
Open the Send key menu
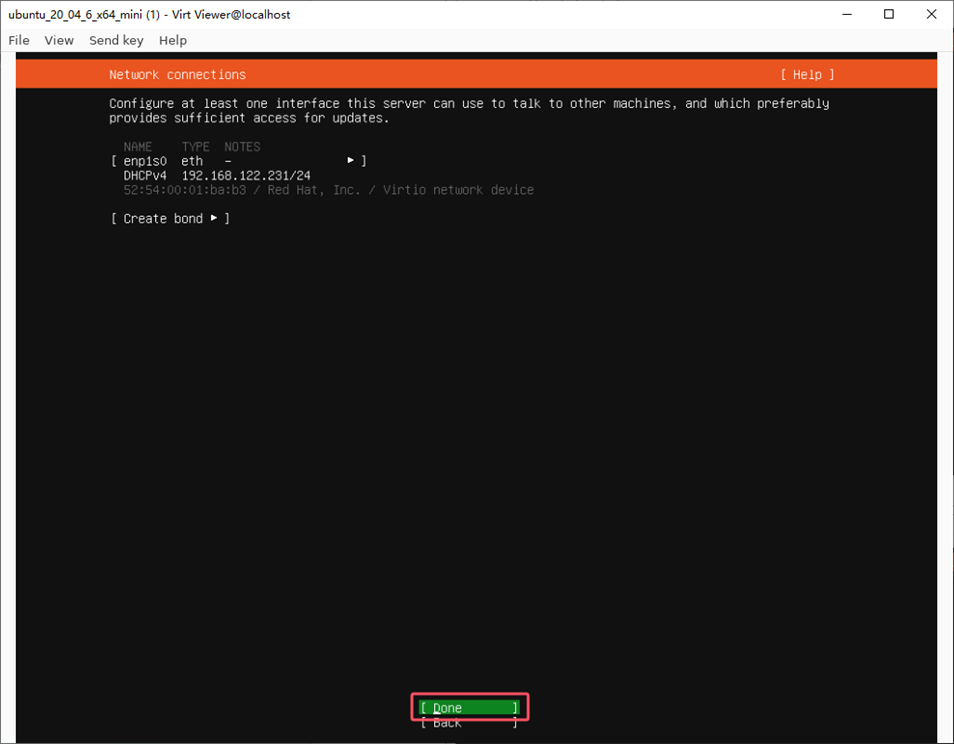[x=116, y=40]
